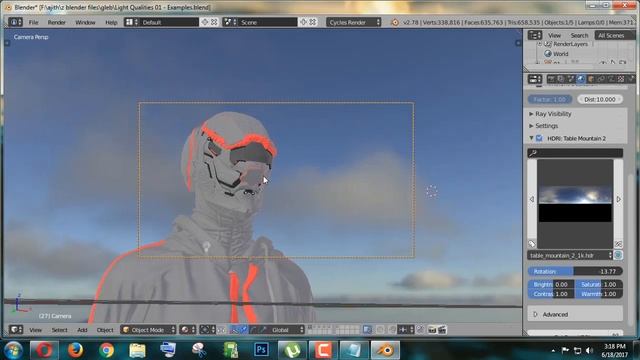Switch to the World properties tab

(580, 79)
